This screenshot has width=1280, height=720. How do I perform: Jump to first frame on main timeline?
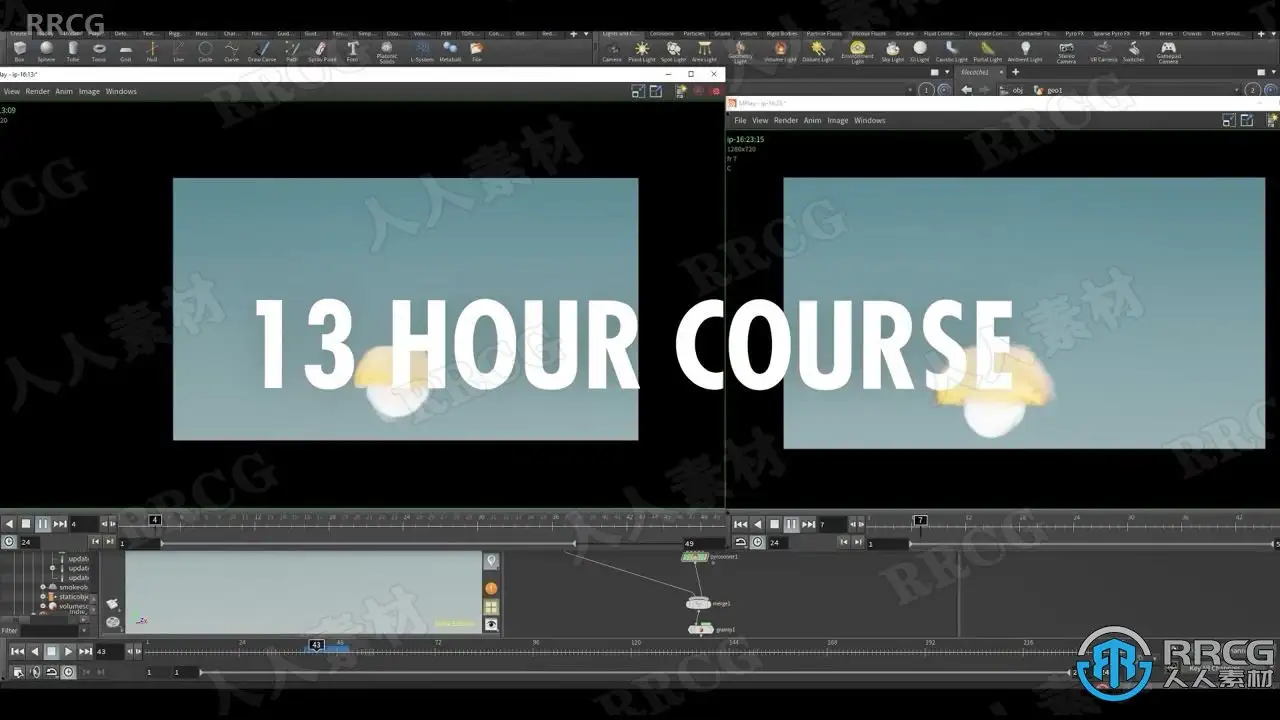coord(17,651)
